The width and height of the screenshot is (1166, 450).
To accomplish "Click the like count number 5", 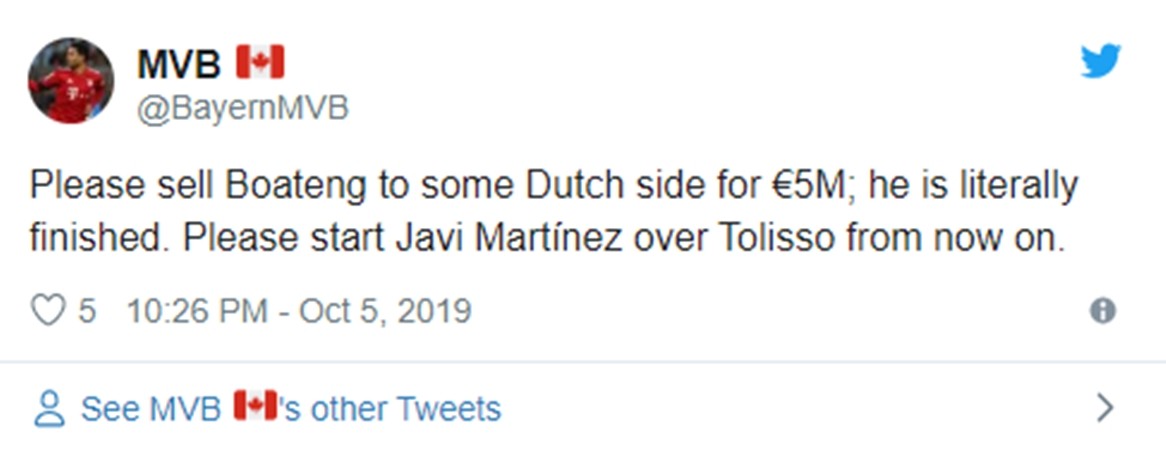I will tap(87, 311).
